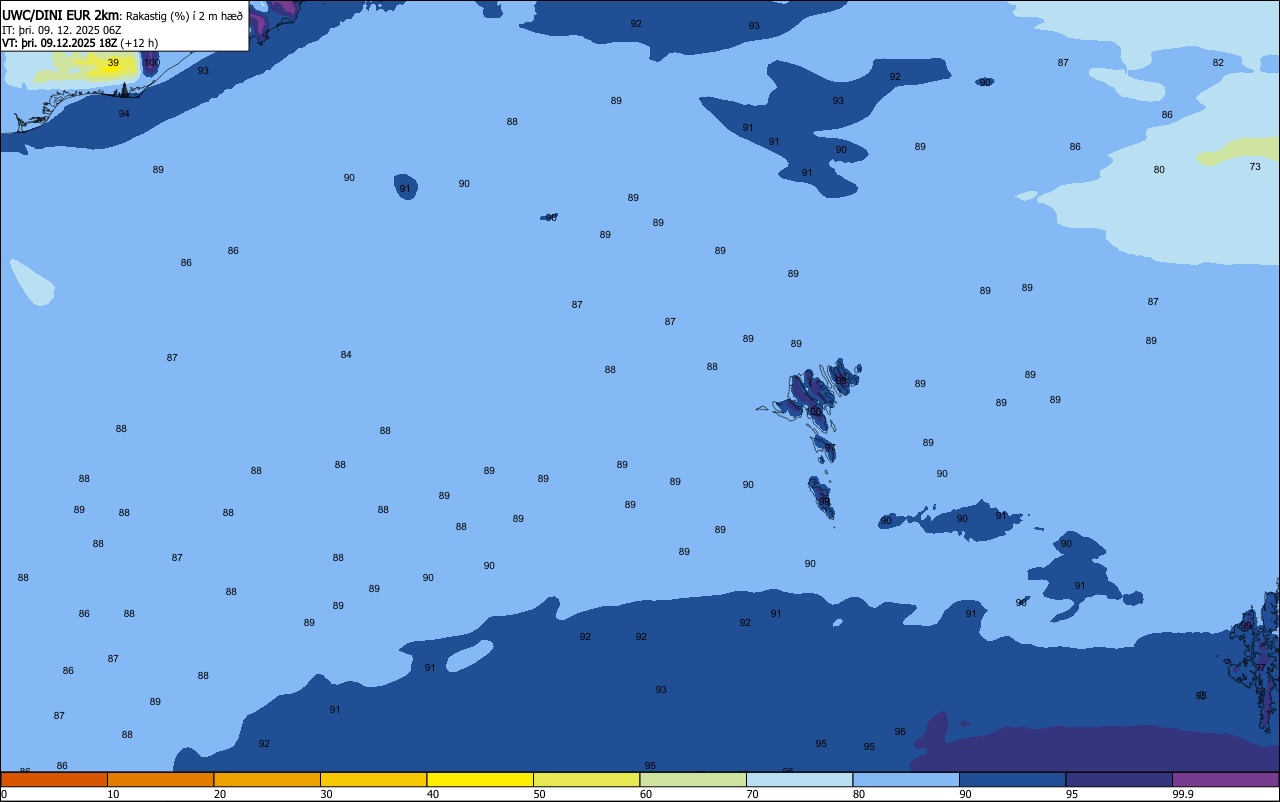Click the map title 'UWC/DINI EUR 2km'

[61, 15]
